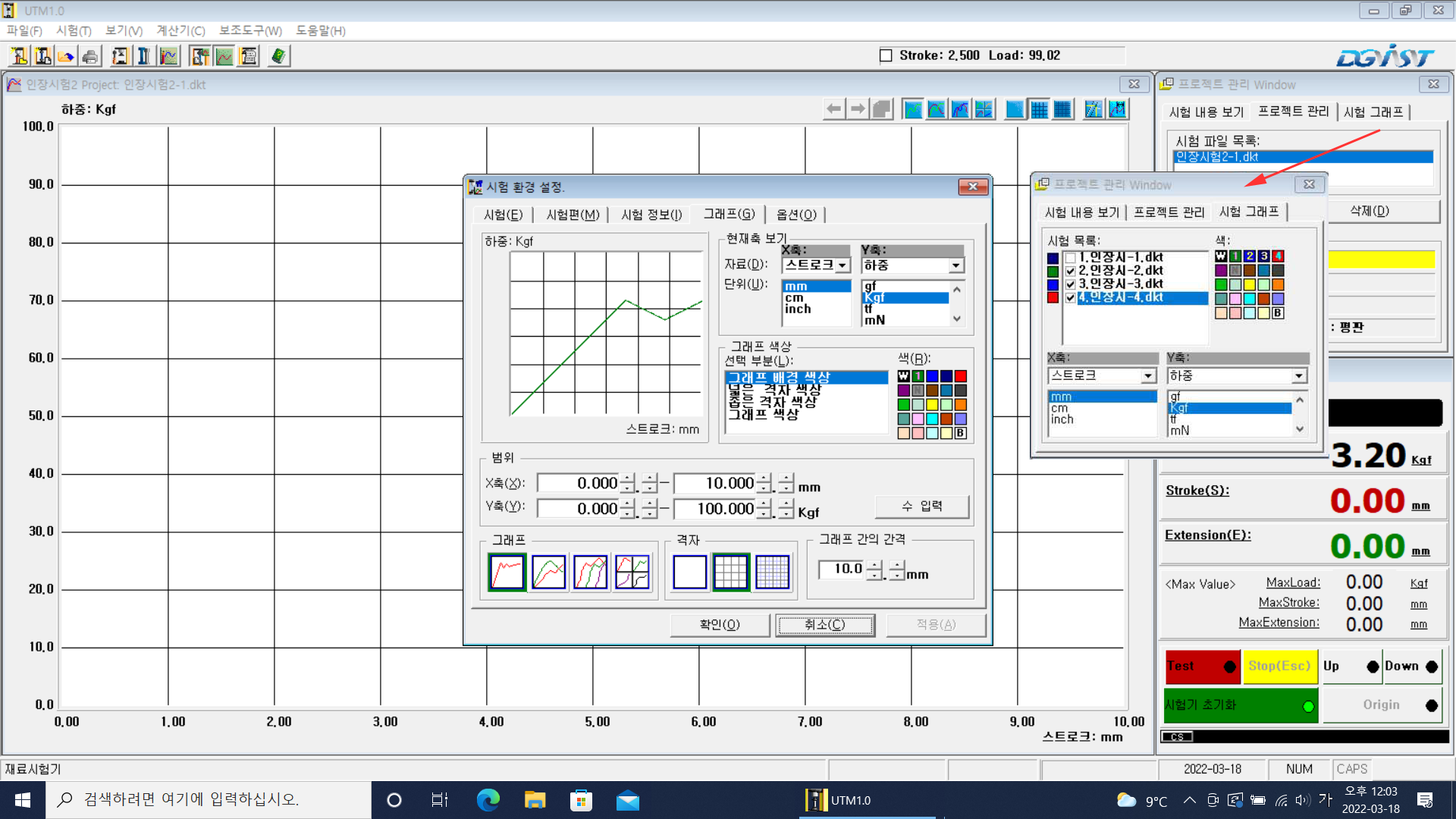The width and height of the screenshot is (1456, 819).
Task: Click the Y축 maximum 100.000 input field
Action: pyautogui.click(x=714, y=509)
